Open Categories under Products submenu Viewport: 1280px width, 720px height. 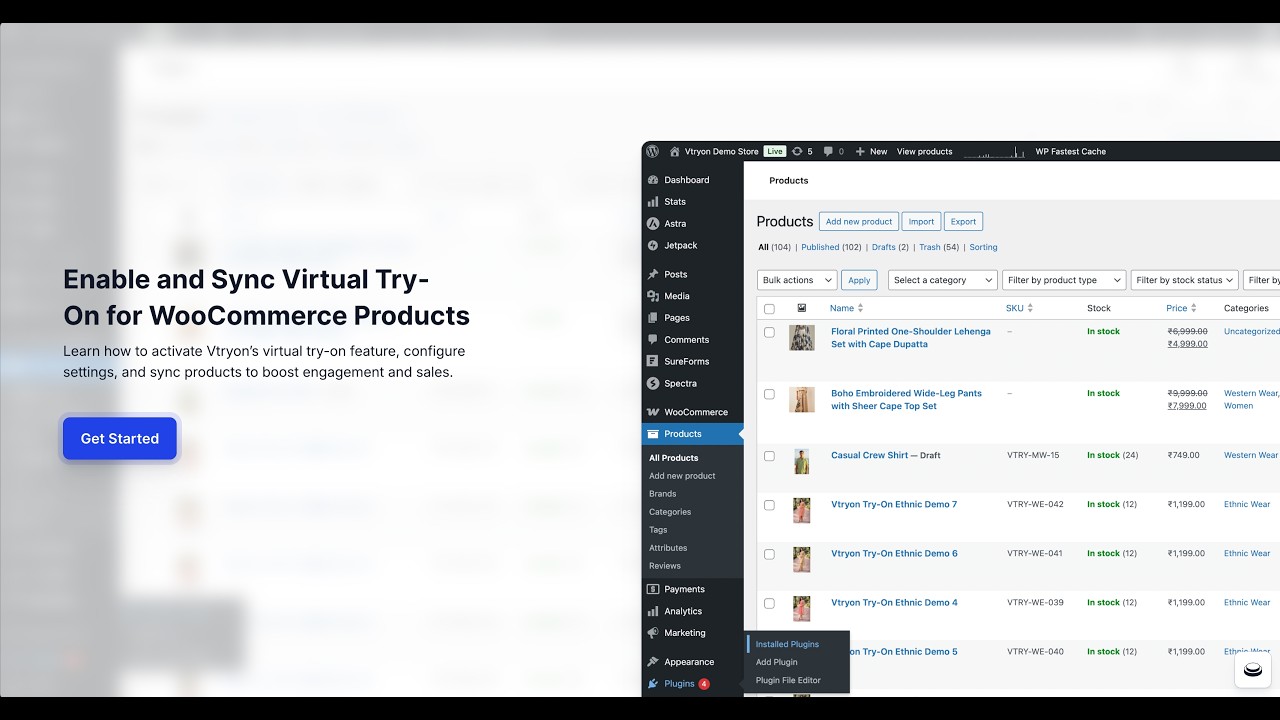click(x=670, y=512)
